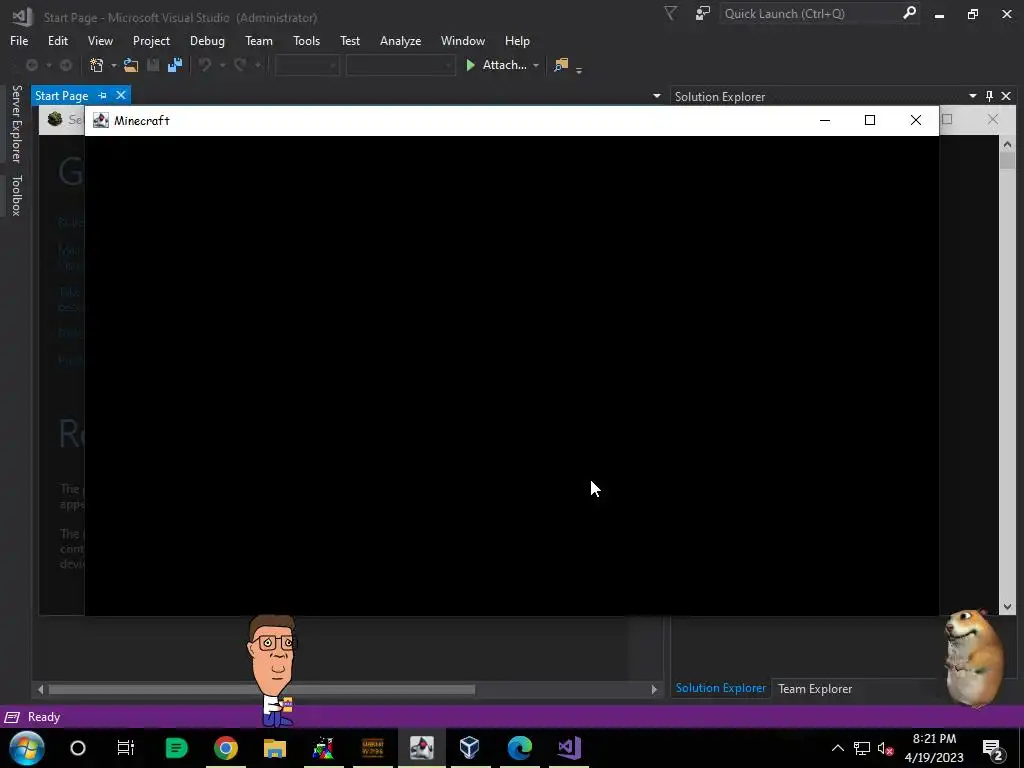Open the Server Explorer side tab
This screenshot has width=1024, height=768.
click(x=16, y=123)
